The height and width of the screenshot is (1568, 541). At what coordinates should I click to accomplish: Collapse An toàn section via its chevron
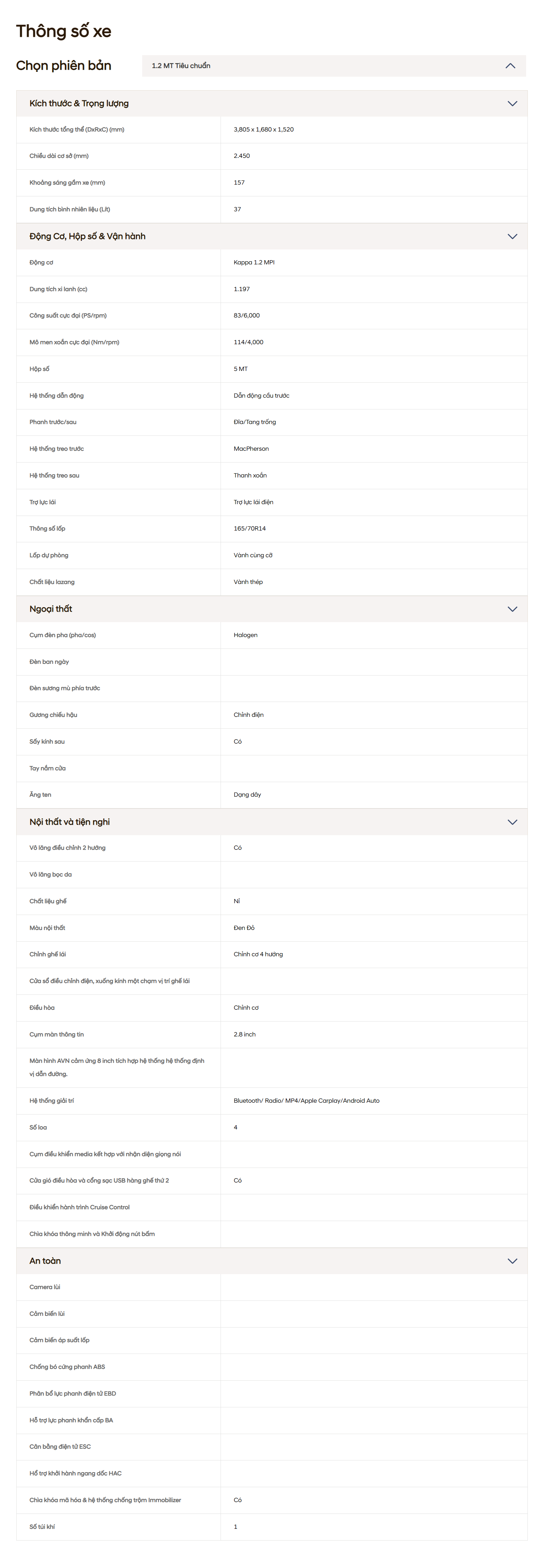(x=513, y=1261)
